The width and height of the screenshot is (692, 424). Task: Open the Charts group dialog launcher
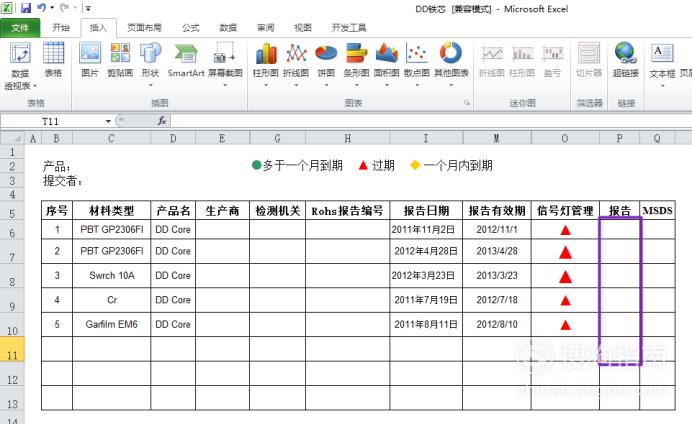(x=467, y=103)
